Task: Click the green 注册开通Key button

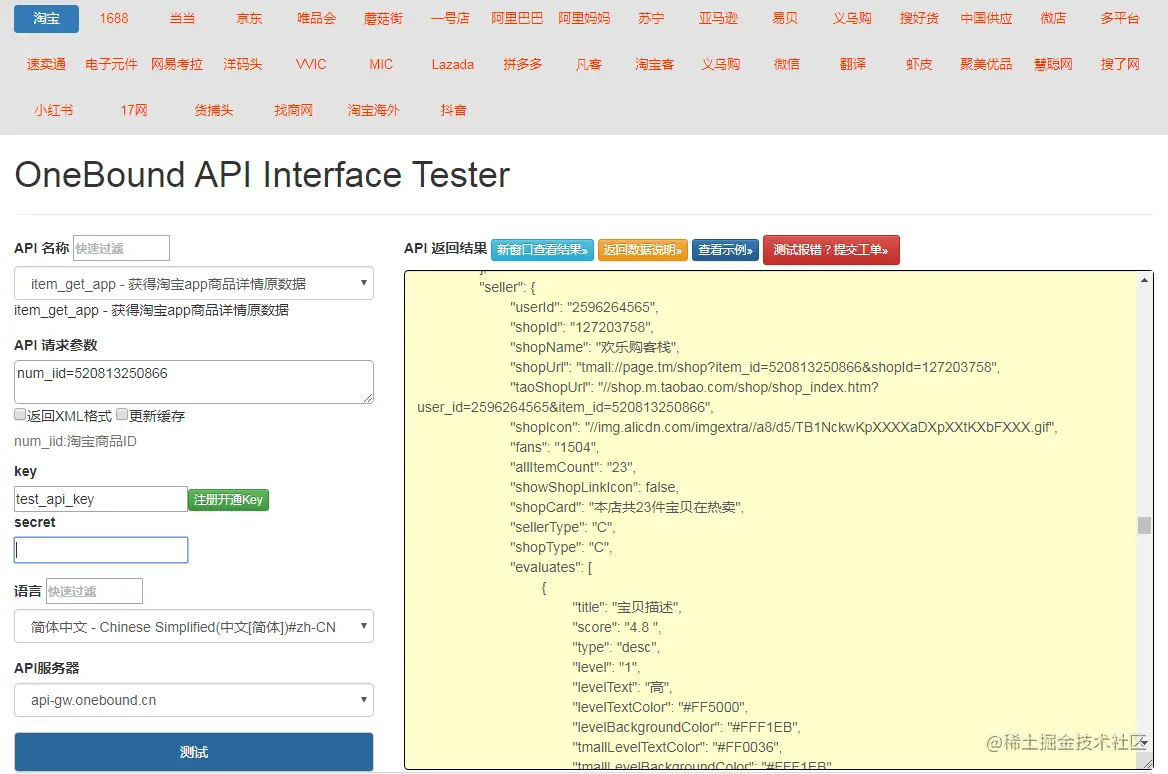Action: (228, 499)
